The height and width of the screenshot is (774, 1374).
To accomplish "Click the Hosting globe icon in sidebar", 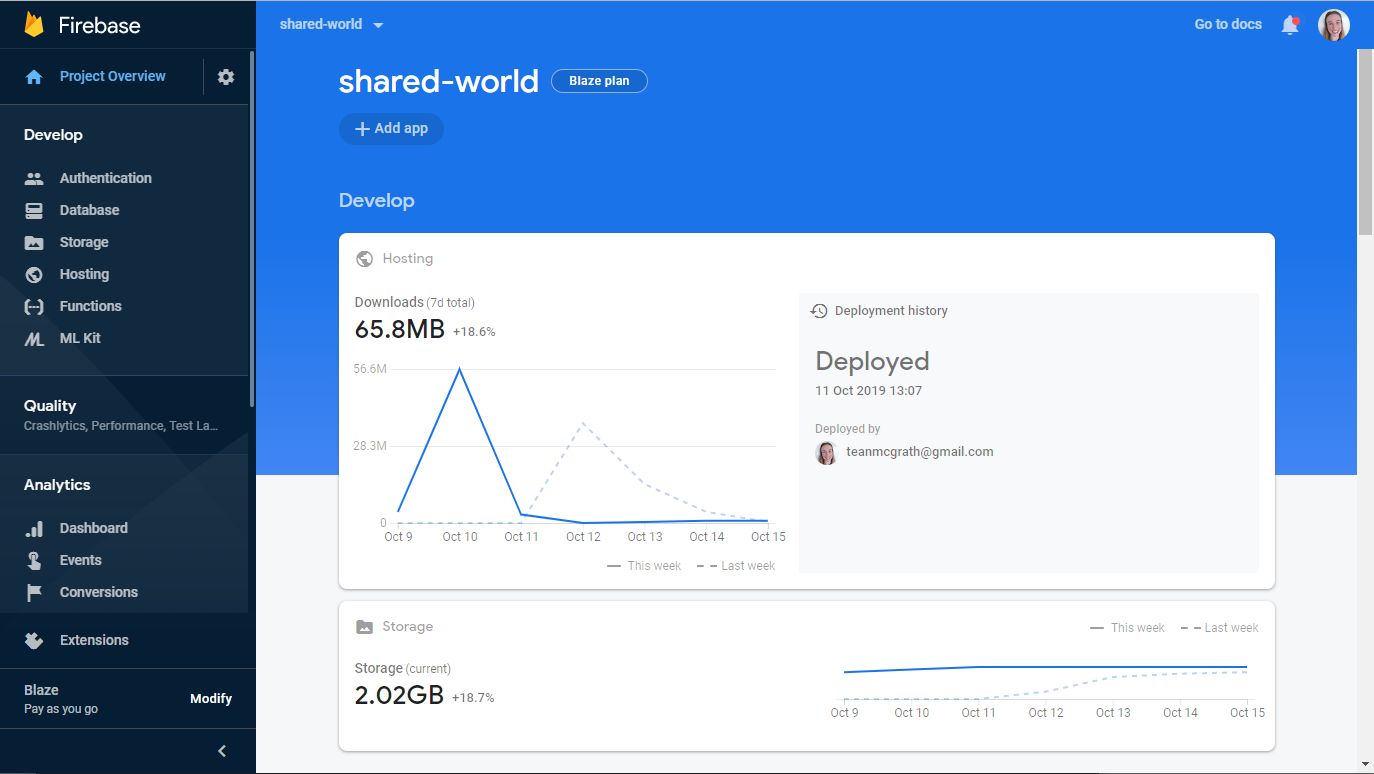I will point(34,274).
